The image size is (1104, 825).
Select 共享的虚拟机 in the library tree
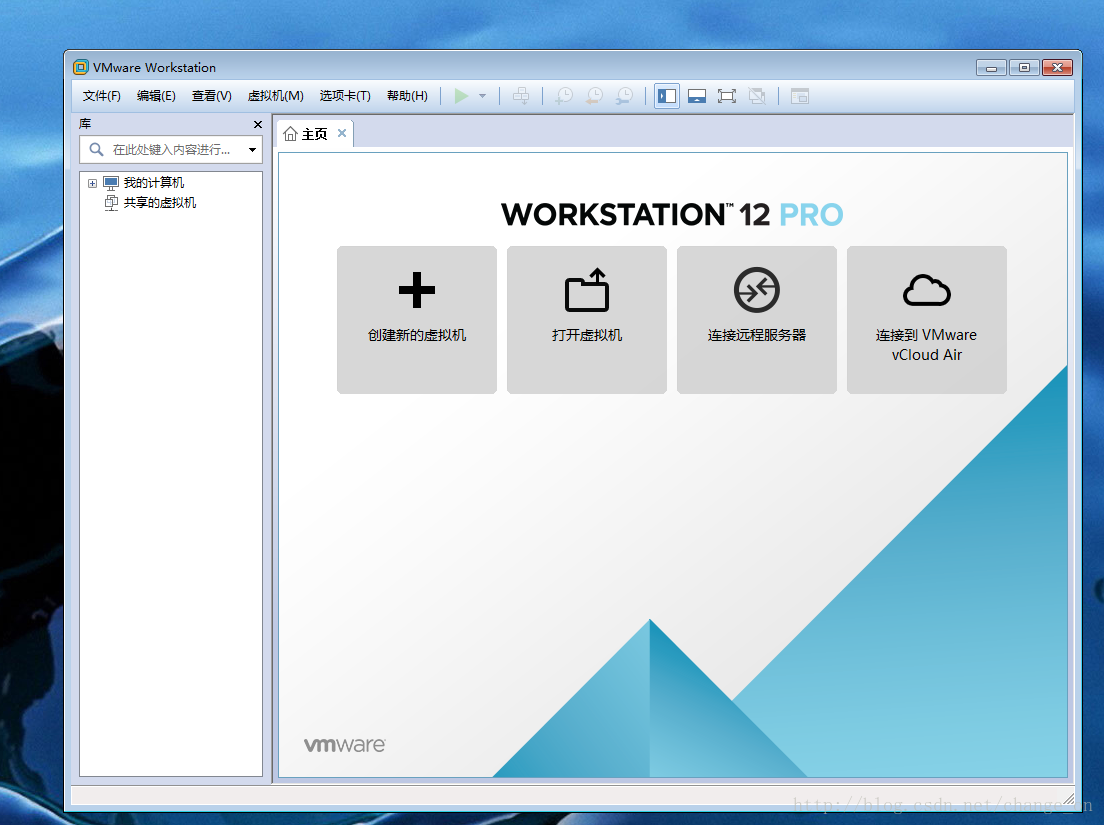160,203
